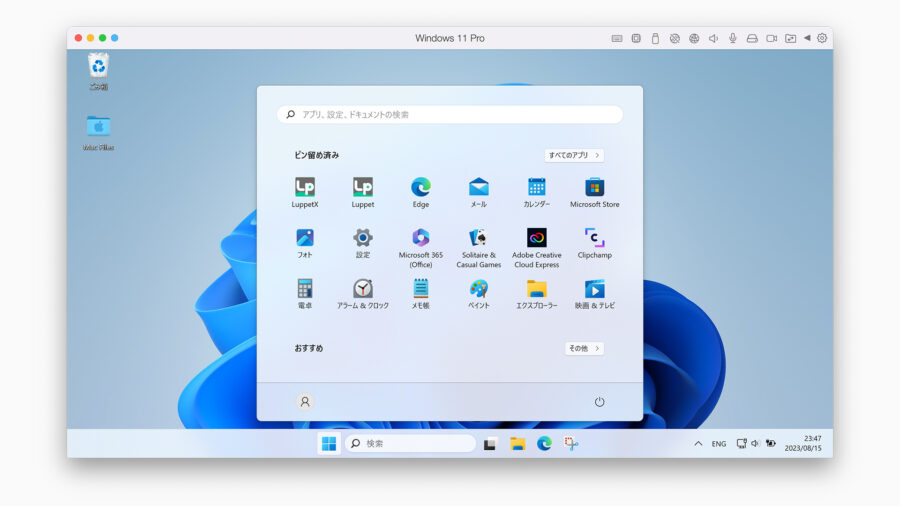Open Solitaire & Casual Games
The width and height of the screenshot is (900, 506).
coord(479,248)
